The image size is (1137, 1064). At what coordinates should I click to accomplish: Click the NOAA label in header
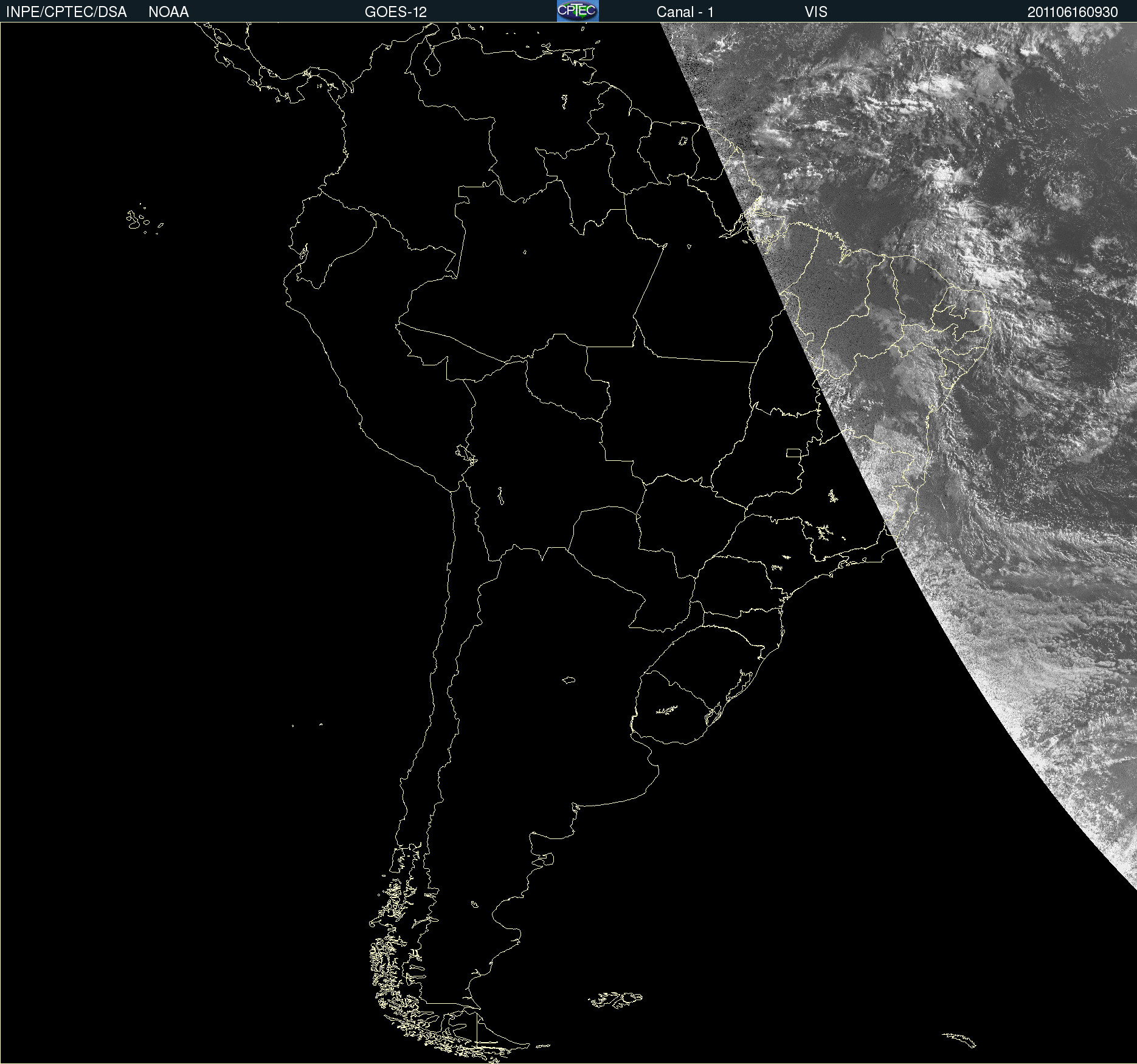pos(168,12)
